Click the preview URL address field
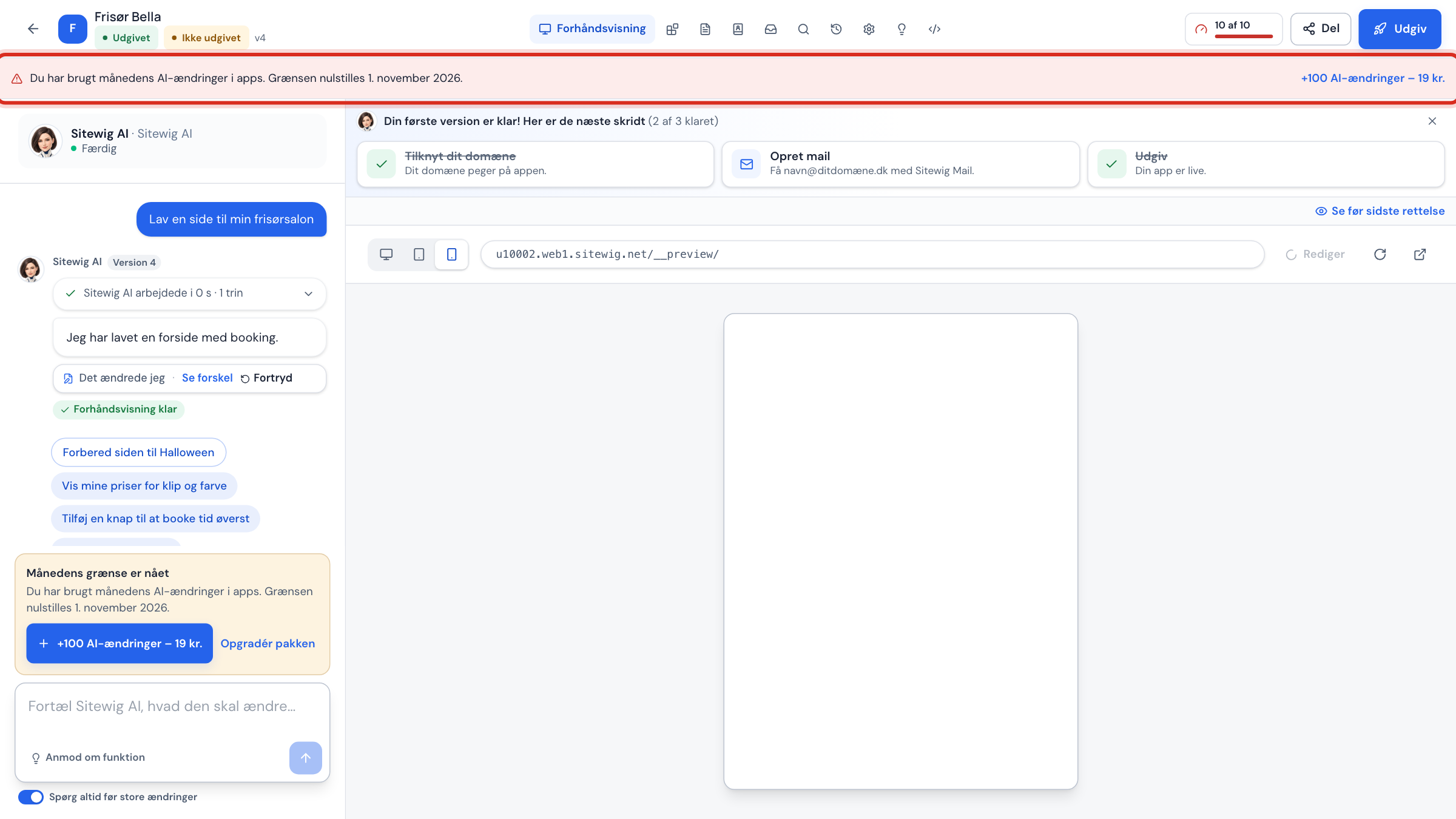Image resolution: width=1456 pixels, height=819 pixels. click(x=872, y=254)
